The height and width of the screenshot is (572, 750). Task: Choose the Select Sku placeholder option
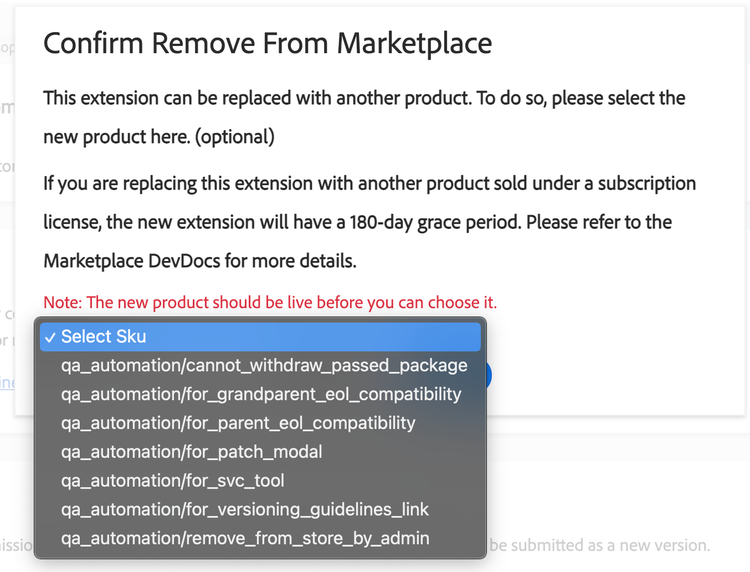click(103, 337)
